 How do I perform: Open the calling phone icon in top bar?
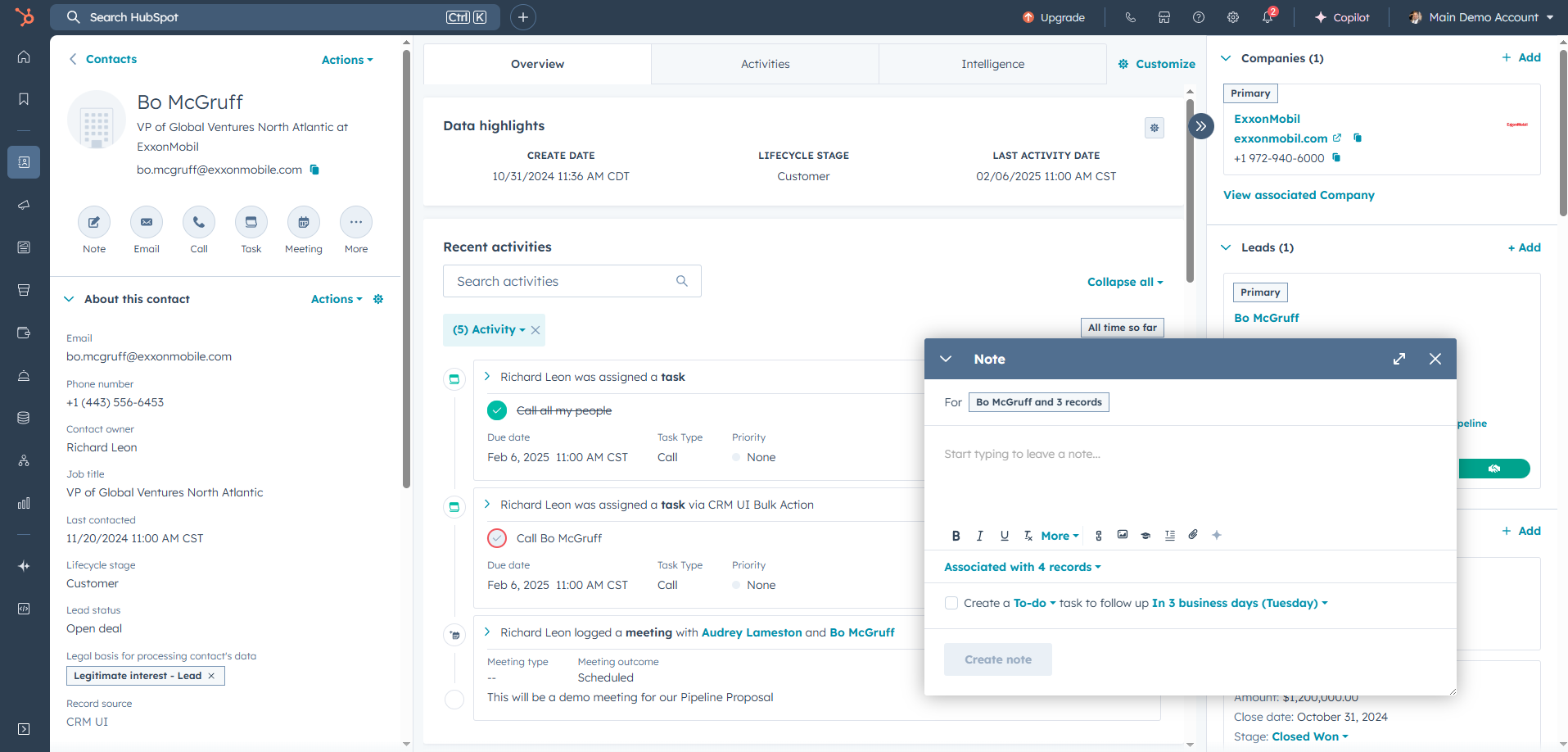[1130, 17]
